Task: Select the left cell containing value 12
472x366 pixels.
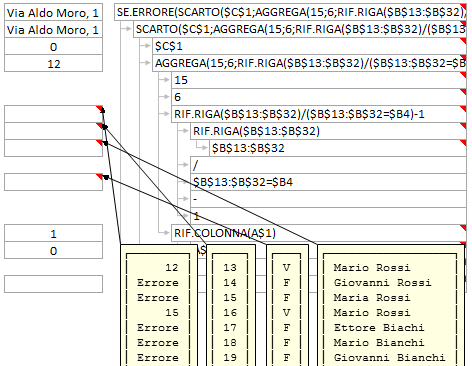Action: (53, 63)
